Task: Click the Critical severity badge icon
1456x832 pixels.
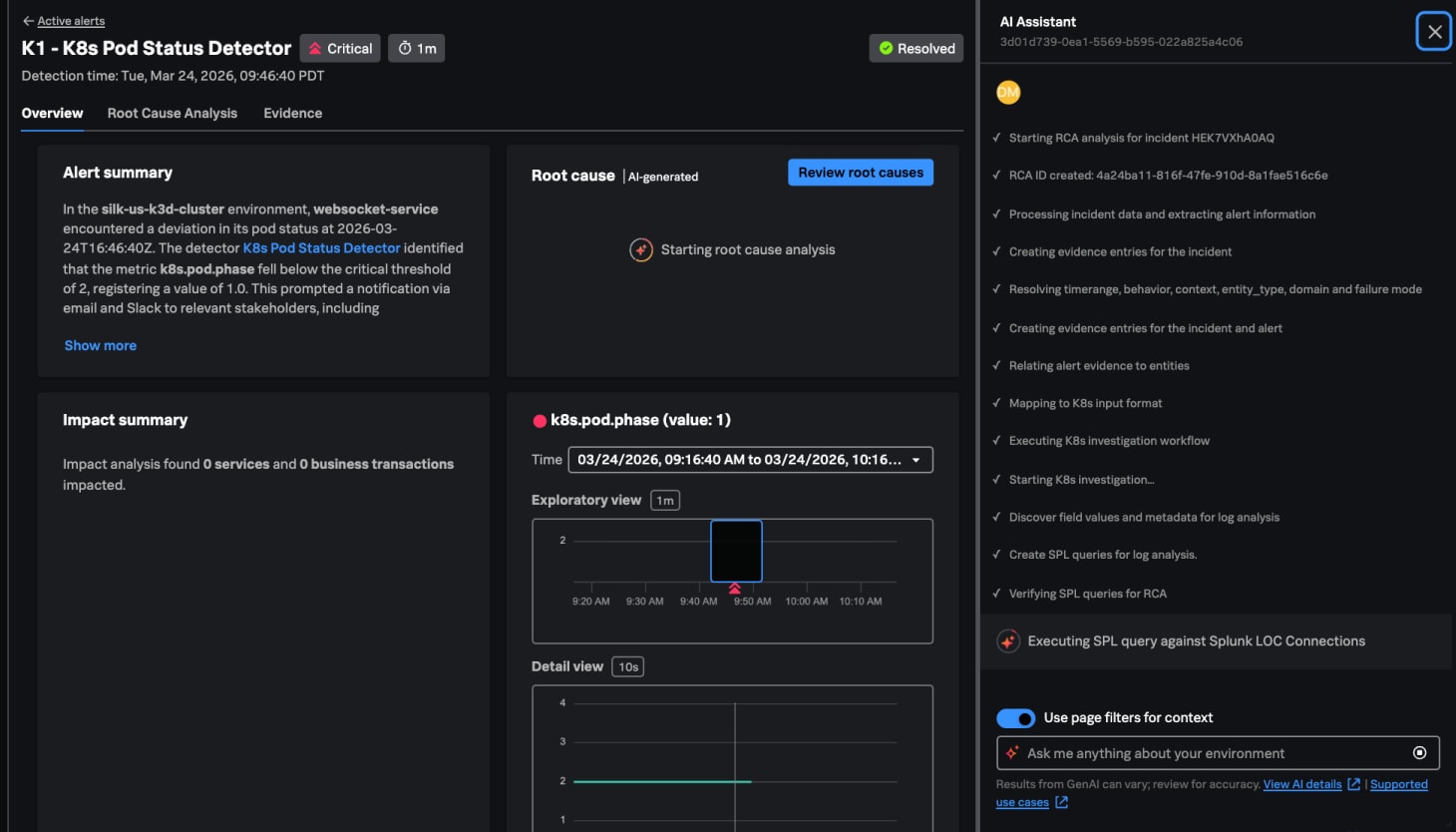Action: [x=315, y=49]
